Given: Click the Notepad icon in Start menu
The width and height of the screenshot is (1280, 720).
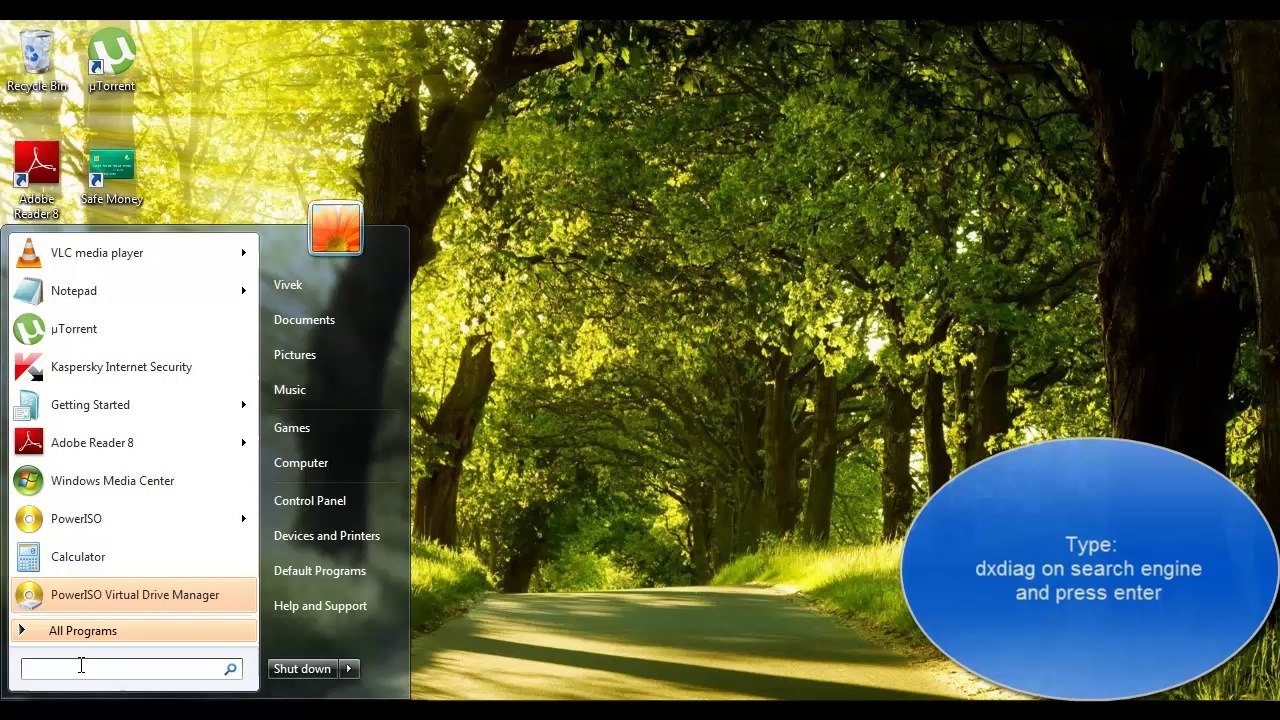Looking at the screenshot, I should click(29, 291).
